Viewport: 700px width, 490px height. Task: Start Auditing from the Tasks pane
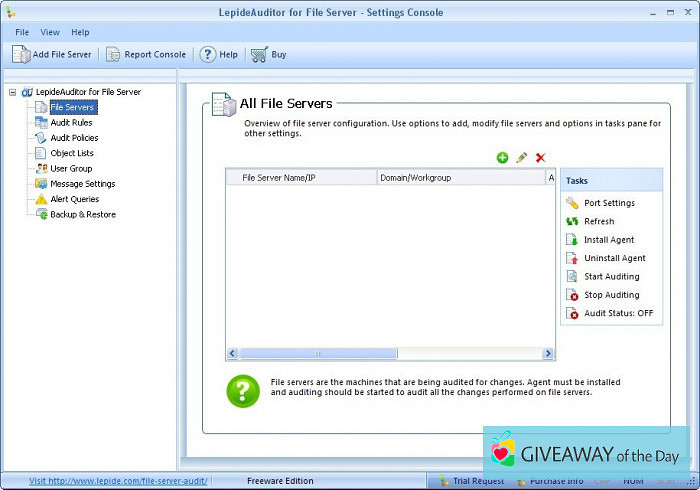tap(611, 277)
